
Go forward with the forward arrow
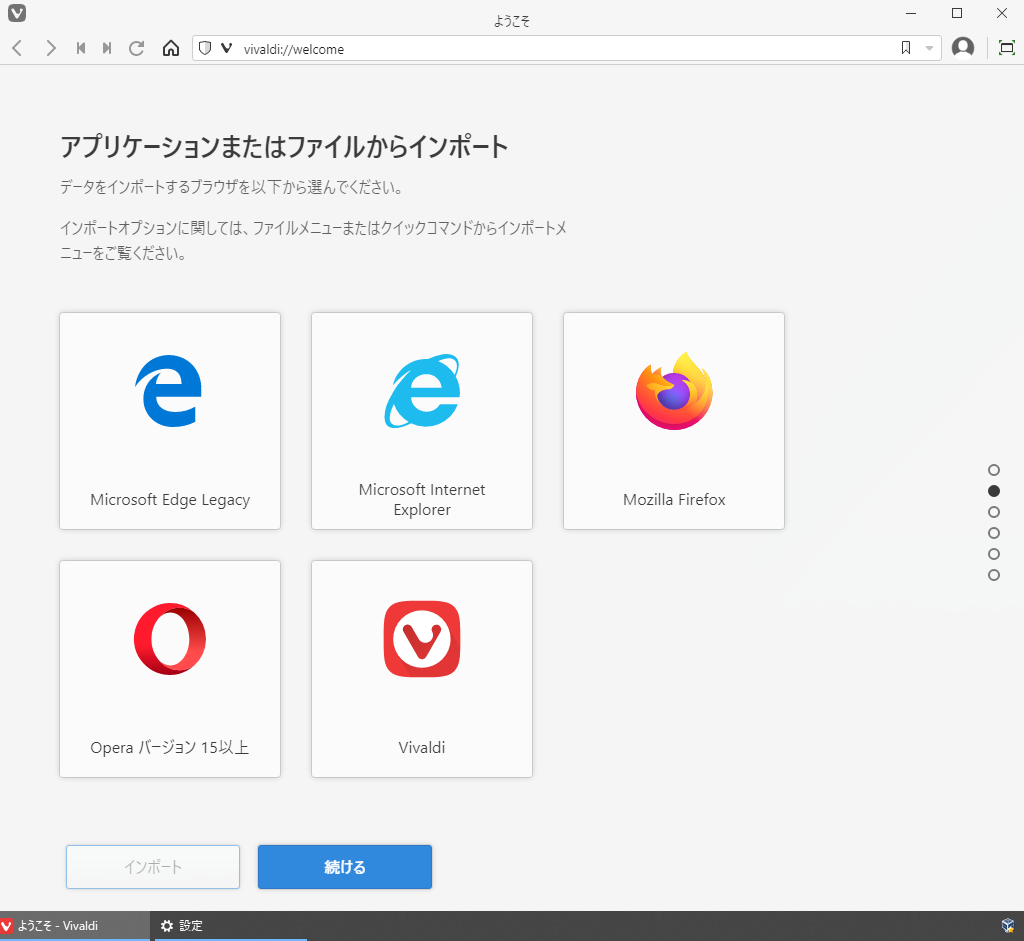[50, 48]
